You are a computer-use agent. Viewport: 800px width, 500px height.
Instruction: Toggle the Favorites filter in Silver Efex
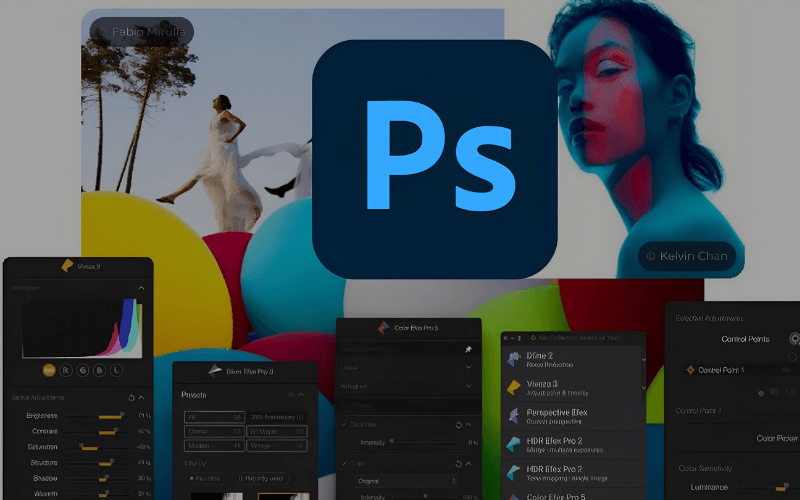205,479
